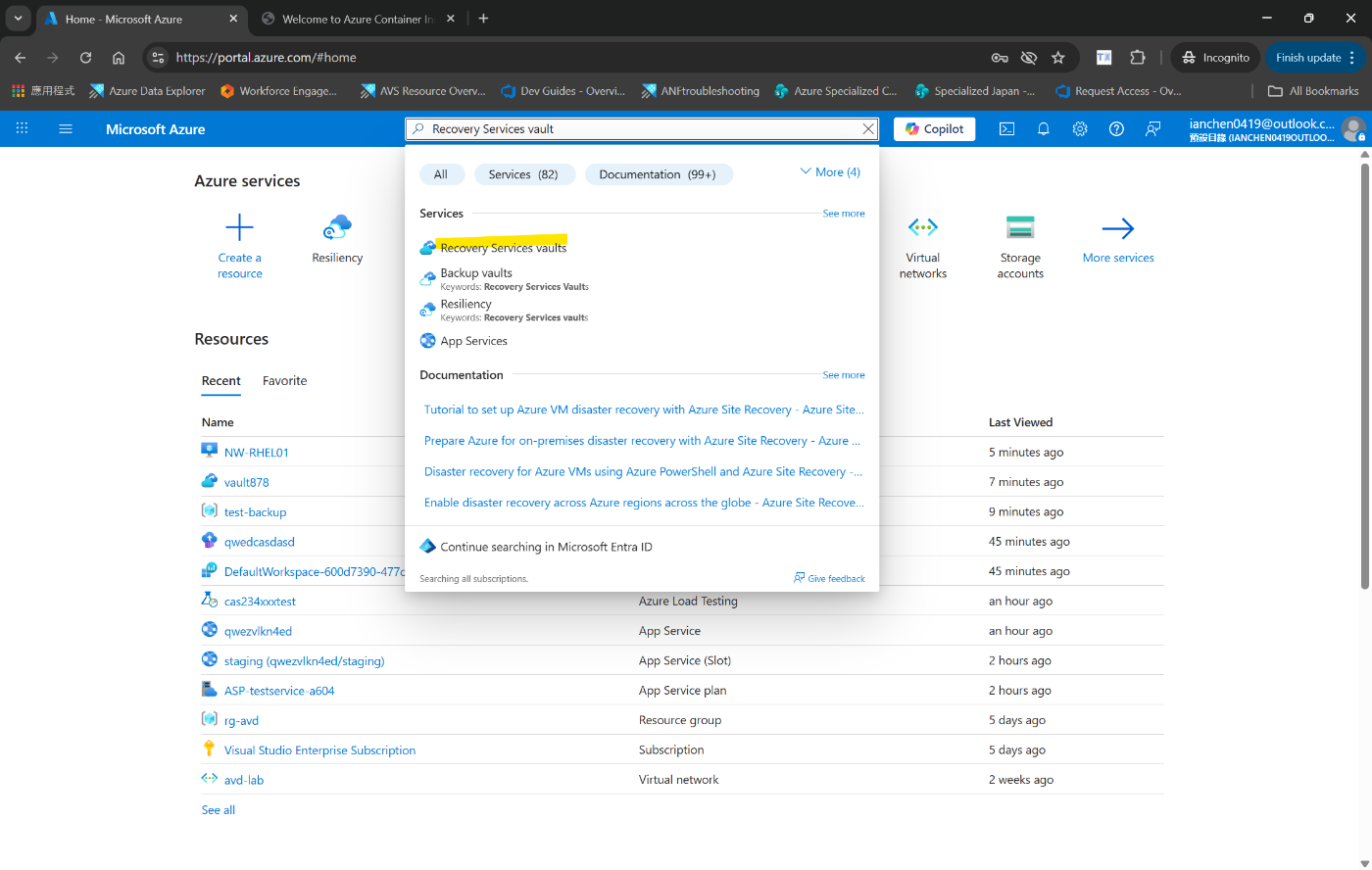Switch to the Favorite resources tab

pos(285,381)
